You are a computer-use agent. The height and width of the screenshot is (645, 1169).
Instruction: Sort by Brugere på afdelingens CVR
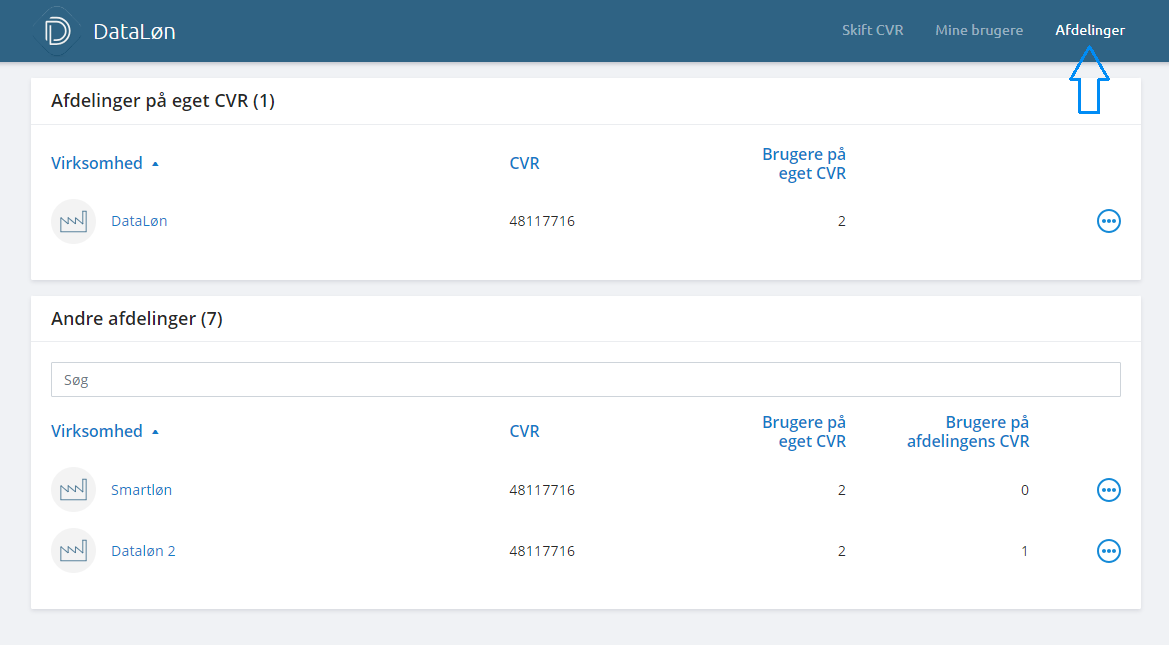coord(967,431)
